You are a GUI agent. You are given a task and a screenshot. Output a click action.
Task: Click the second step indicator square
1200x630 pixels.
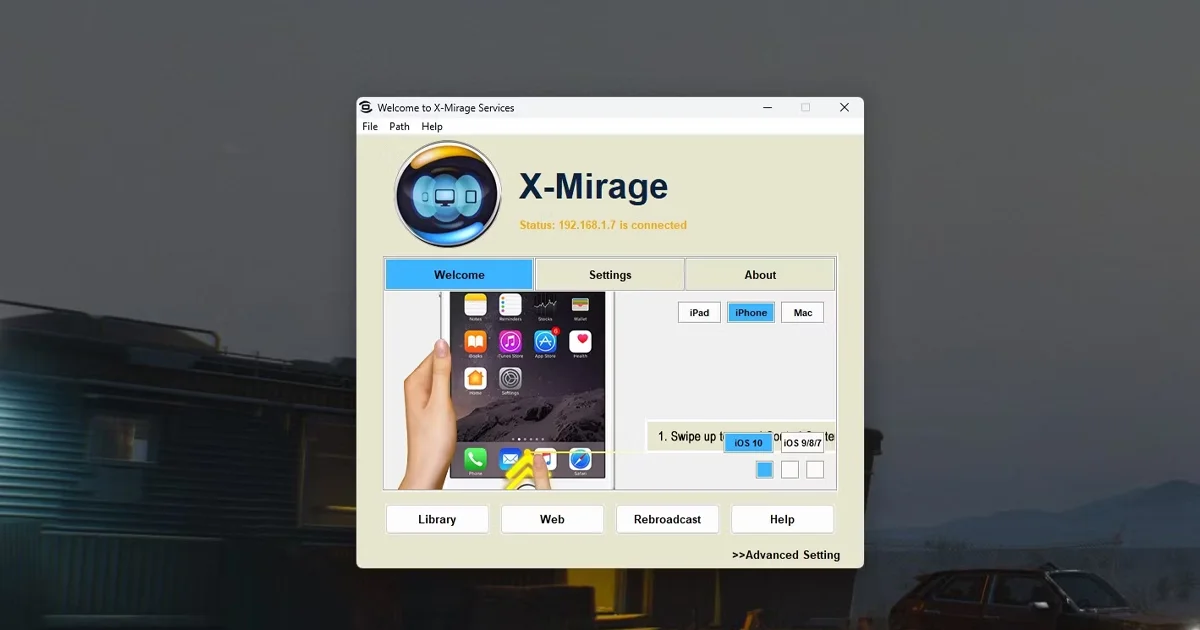[x=790, y=470]
